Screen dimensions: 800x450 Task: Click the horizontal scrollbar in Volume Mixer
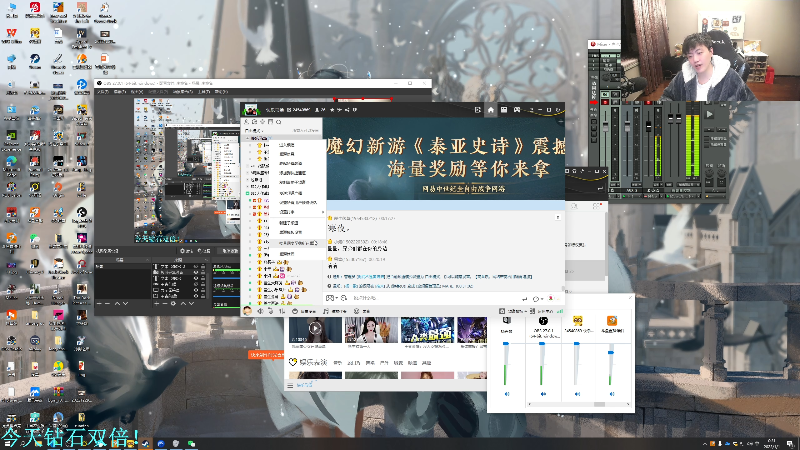tap(579, 404)
